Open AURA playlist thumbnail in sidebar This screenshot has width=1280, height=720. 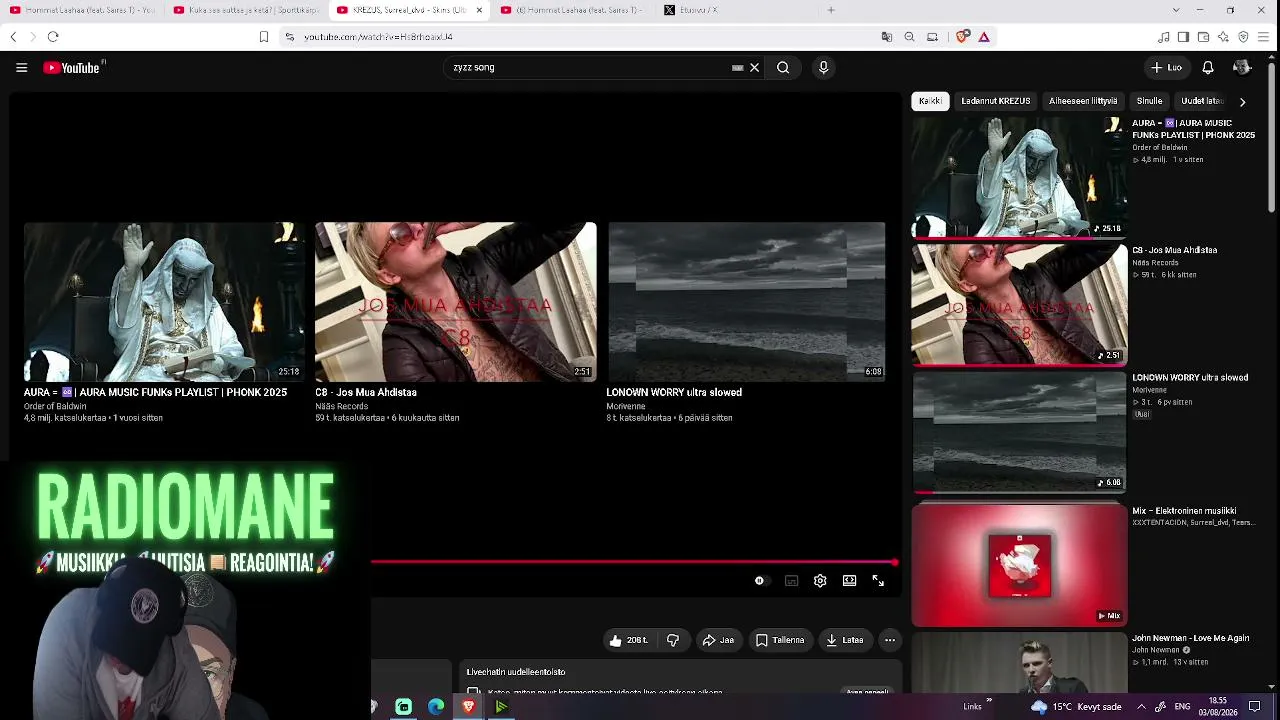[x=1019, y=177]
